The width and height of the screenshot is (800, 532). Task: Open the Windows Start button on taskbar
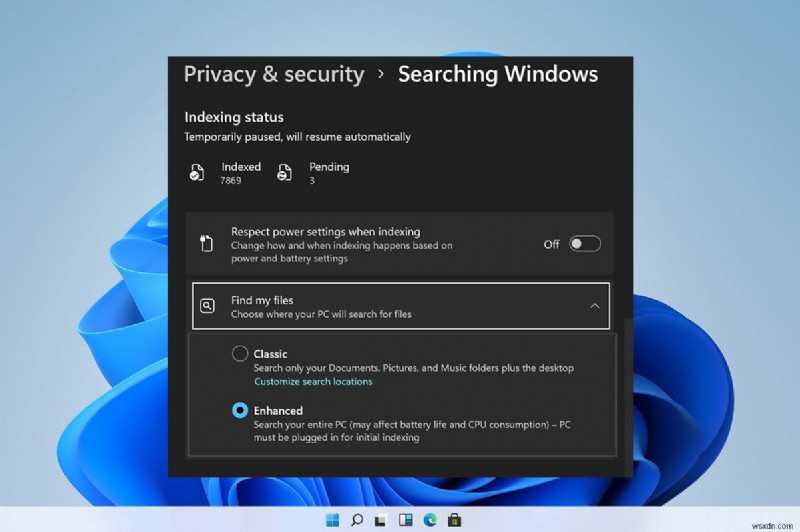coord(332,520)
